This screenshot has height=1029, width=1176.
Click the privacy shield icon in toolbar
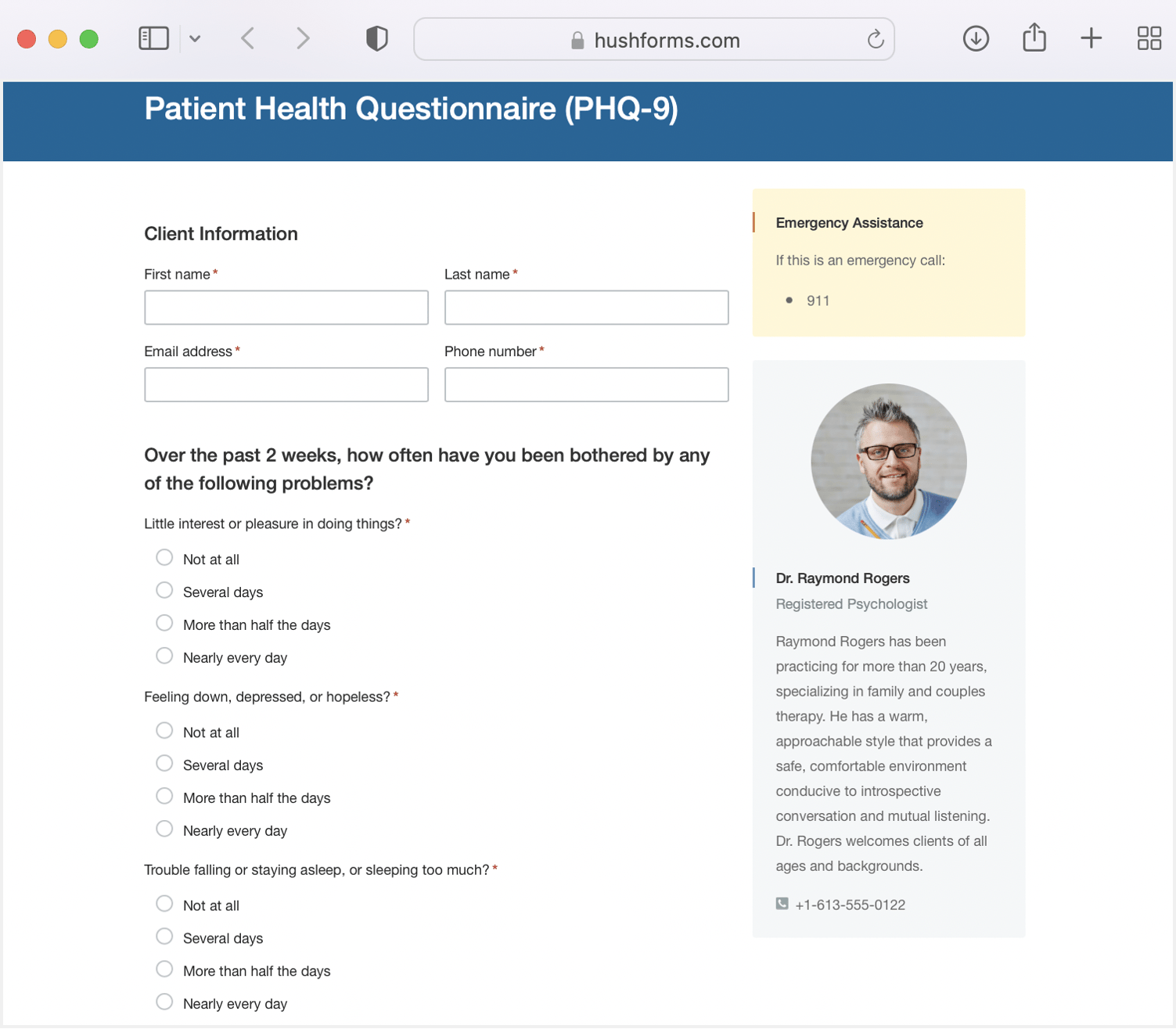[376, 38]
